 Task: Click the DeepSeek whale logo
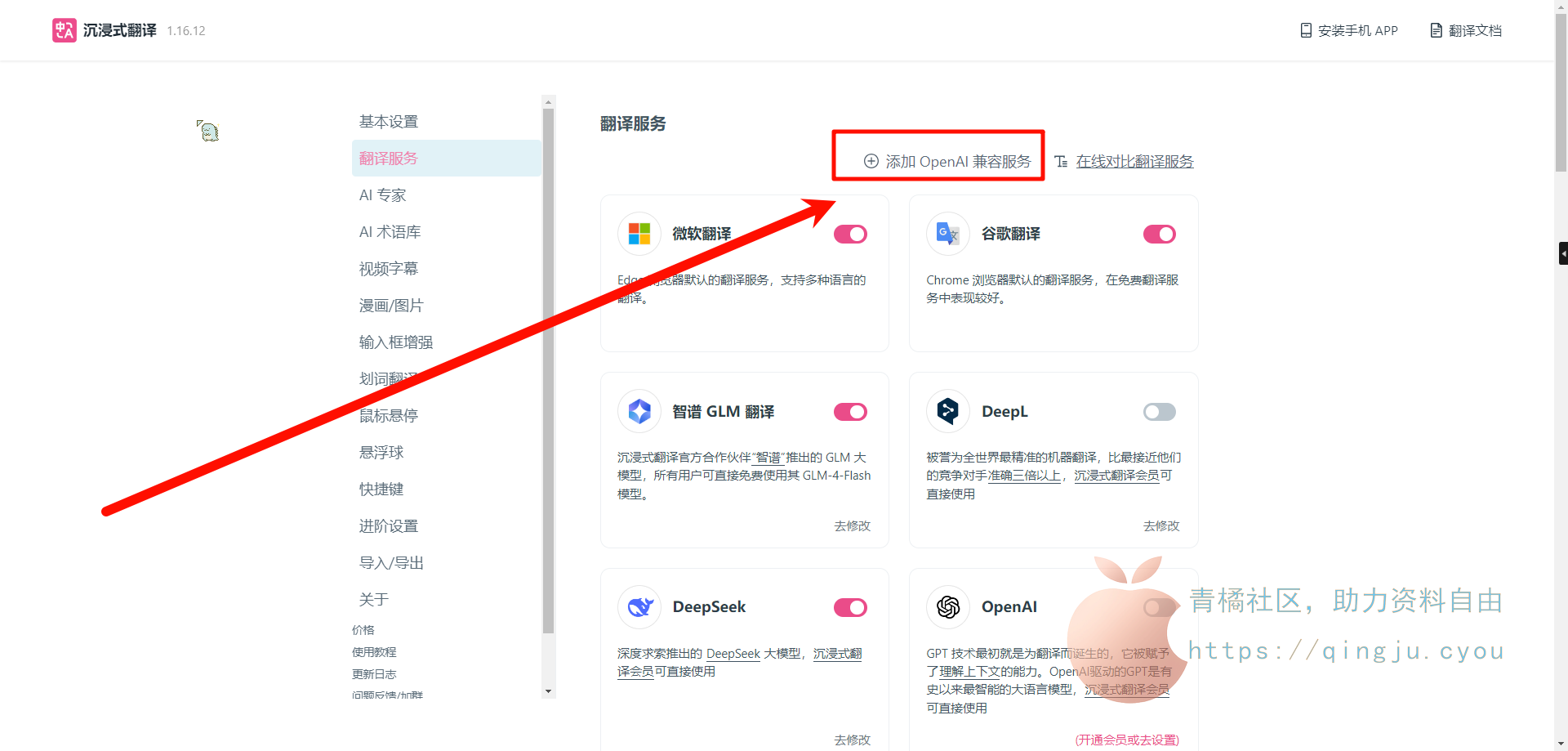(x=639, y=607)
